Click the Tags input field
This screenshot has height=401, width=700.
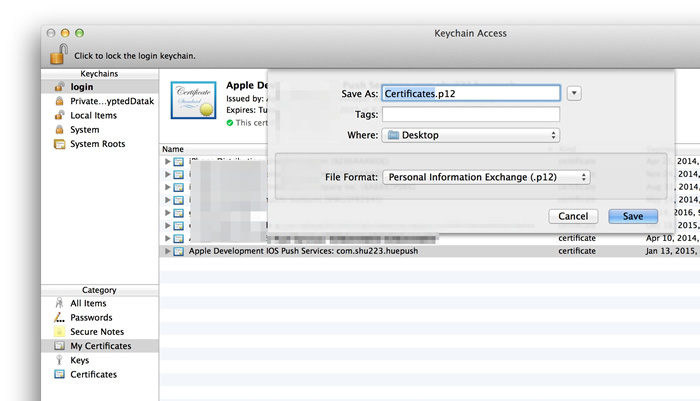tap(471, 114)
